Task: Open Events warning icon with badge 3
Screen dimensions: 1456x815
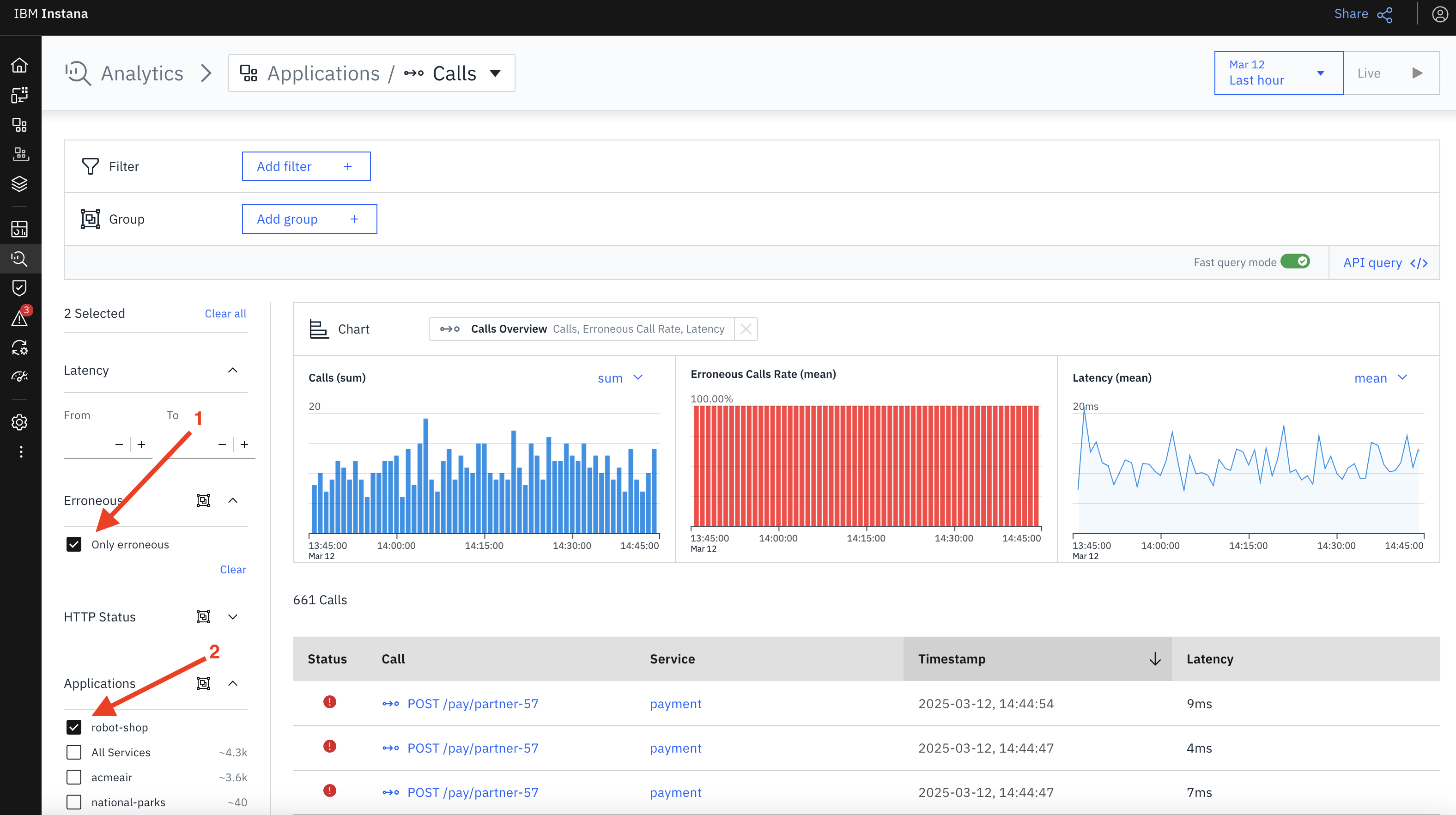Action: coord(21,316)
